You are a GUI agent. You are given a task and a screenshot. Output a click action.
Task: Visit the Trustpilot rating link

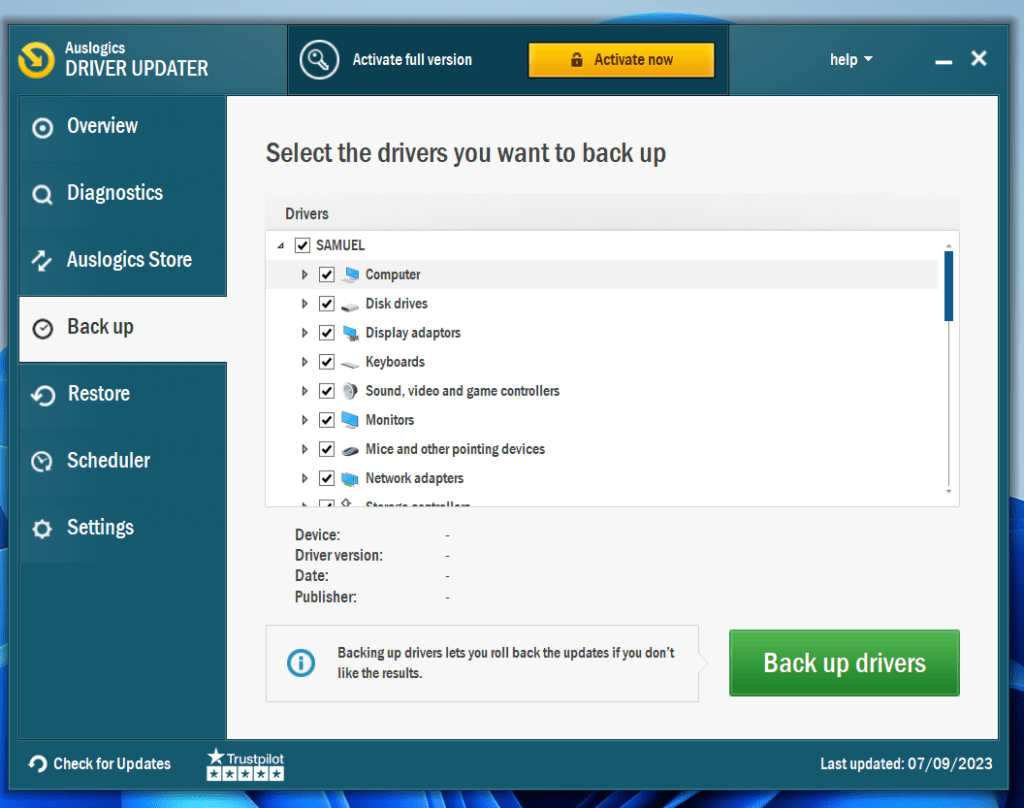[x=245, y=764]
